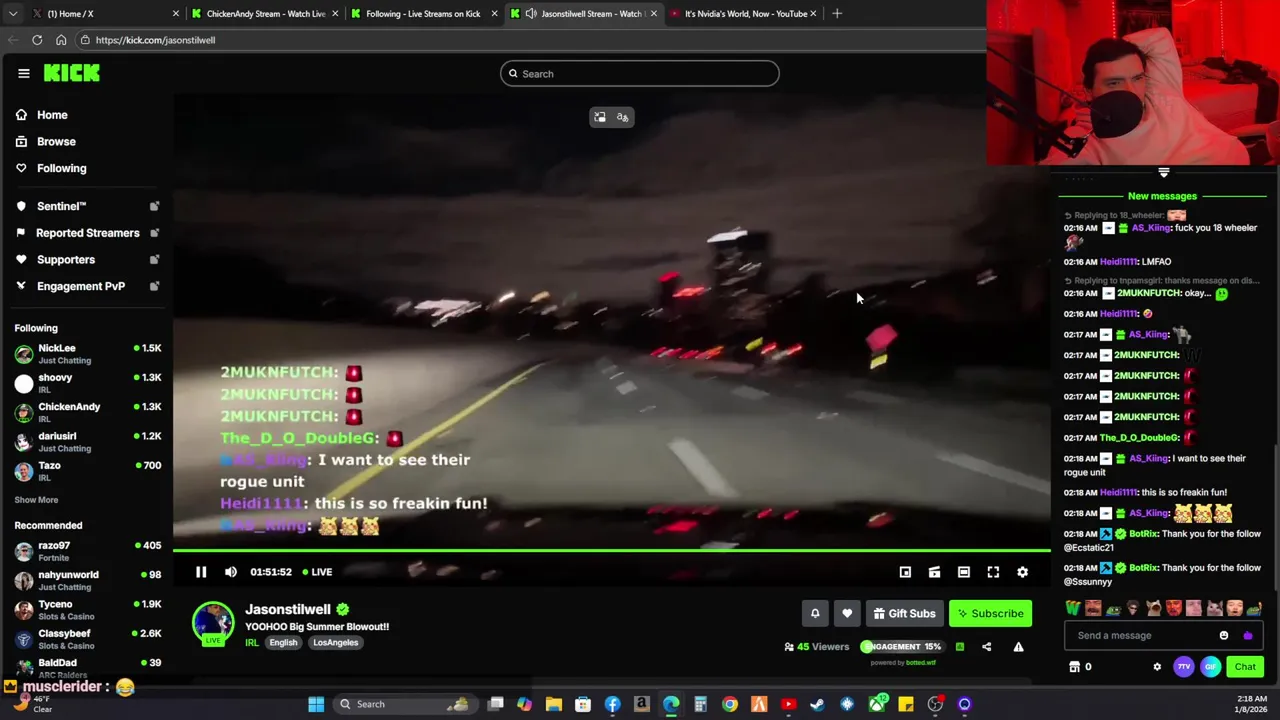
Task: Open Steam from the taskbar
Action: pos(817,704)
